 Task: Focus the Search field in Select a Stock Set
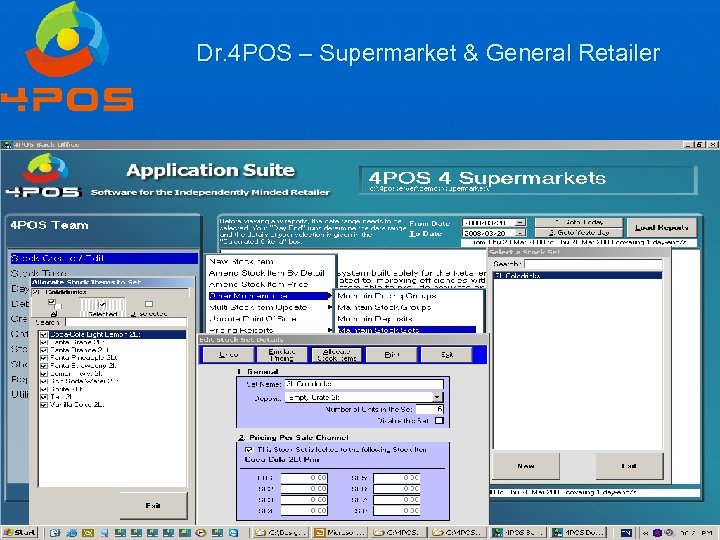593,264
